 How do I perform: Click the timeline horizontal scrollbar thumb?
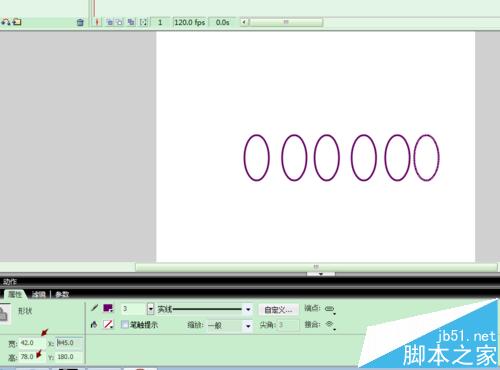286,22
